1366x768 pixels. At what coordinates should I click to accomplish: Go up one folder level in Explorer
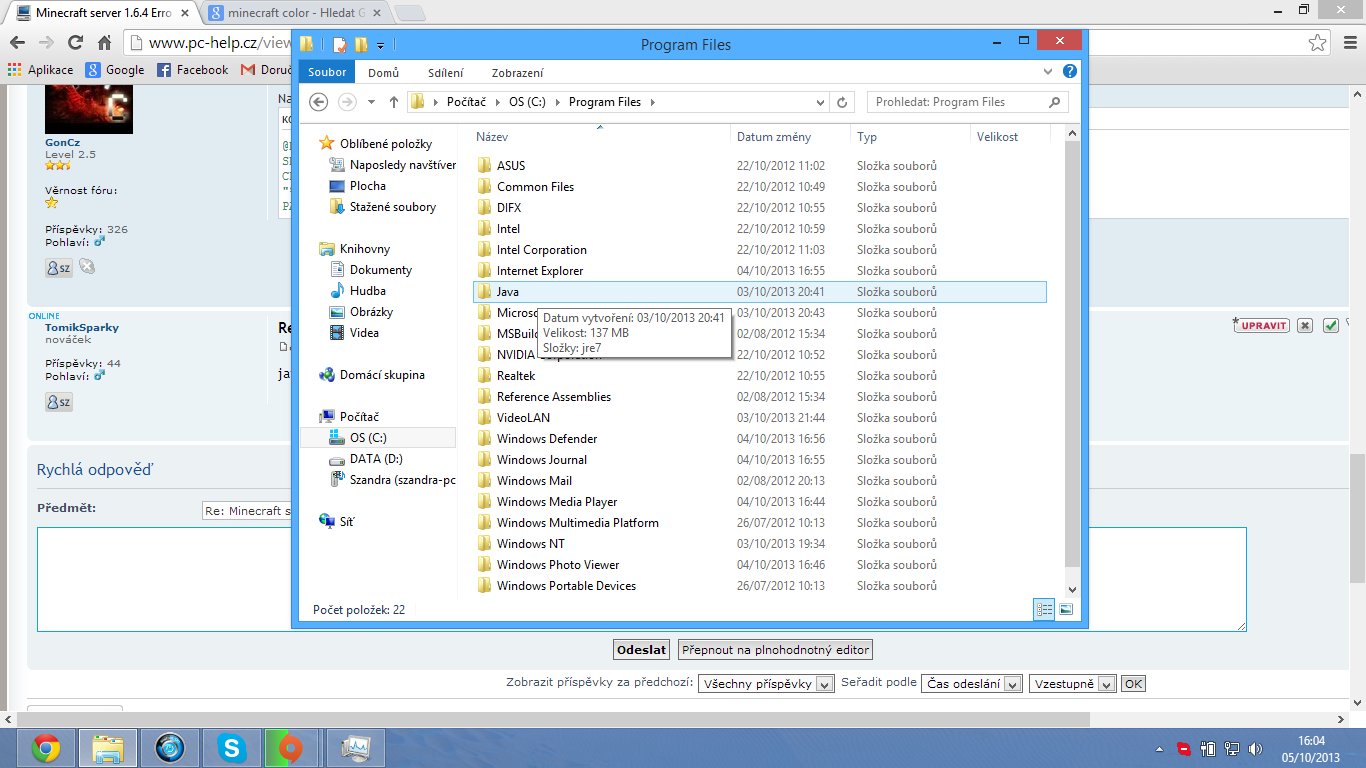[394, 102]
